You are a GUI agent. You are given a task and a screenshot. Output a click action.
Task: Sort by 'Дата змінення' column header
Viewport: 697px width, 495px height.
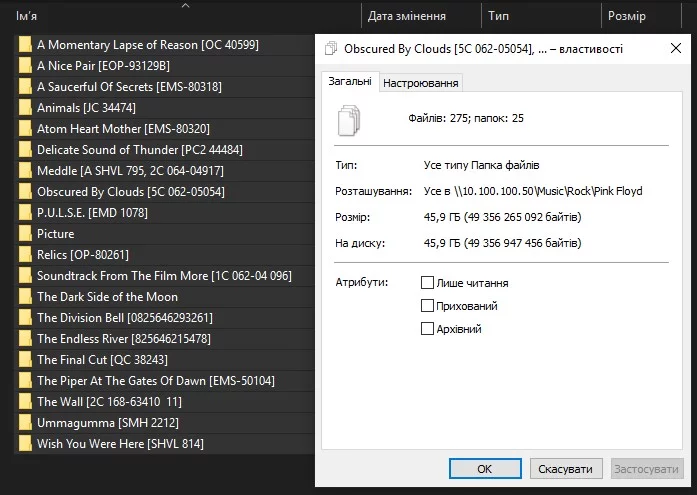[x=406, y=16]
